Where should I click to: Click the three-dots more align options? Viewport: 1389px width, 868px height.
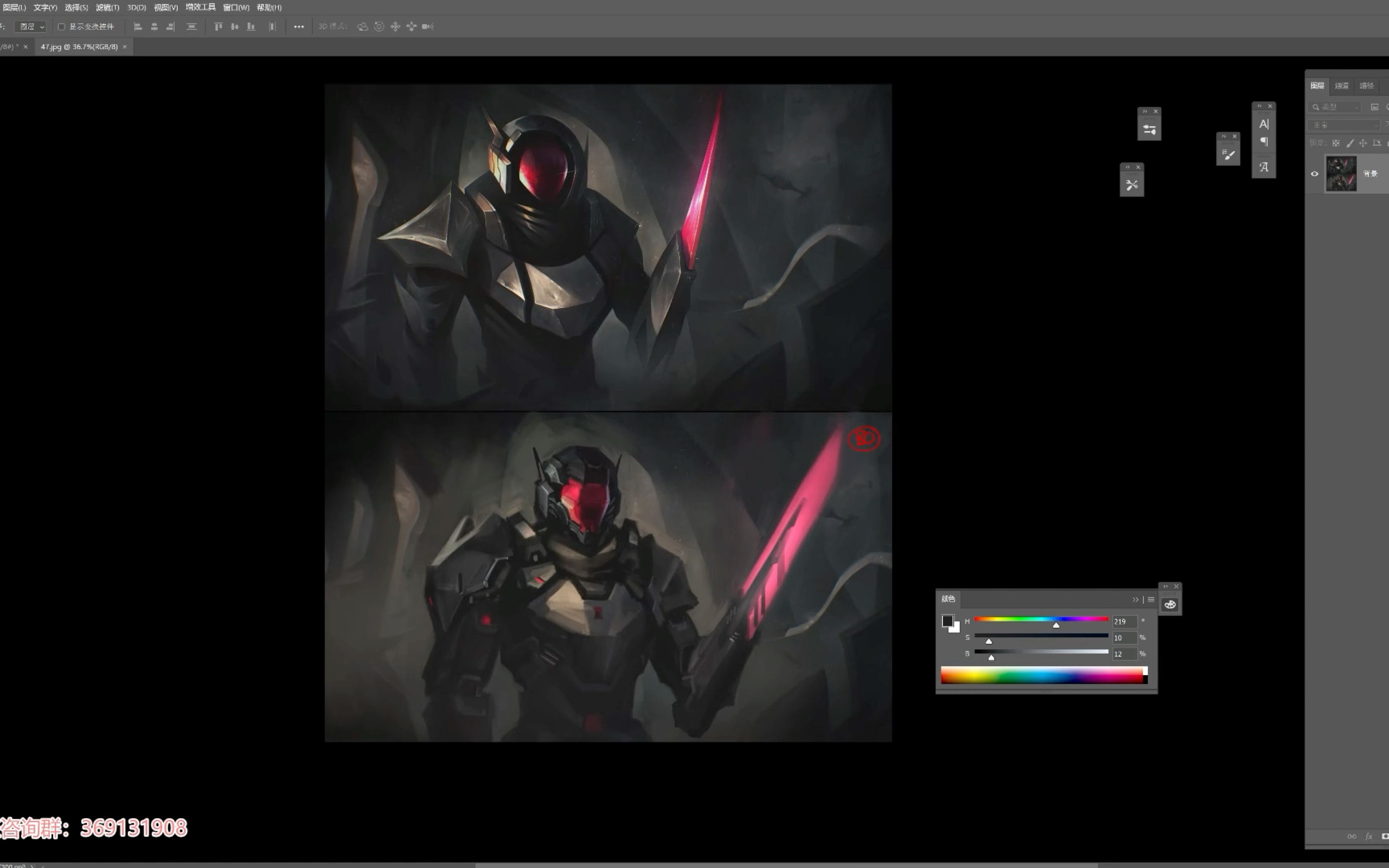(x=298, y=27)
